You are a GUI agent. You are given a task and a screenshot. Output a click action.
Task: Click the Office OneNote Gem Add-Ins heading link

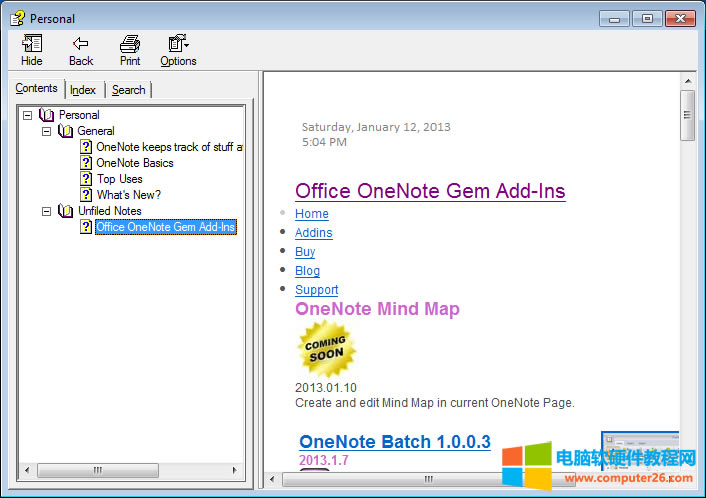pos(430,191)
